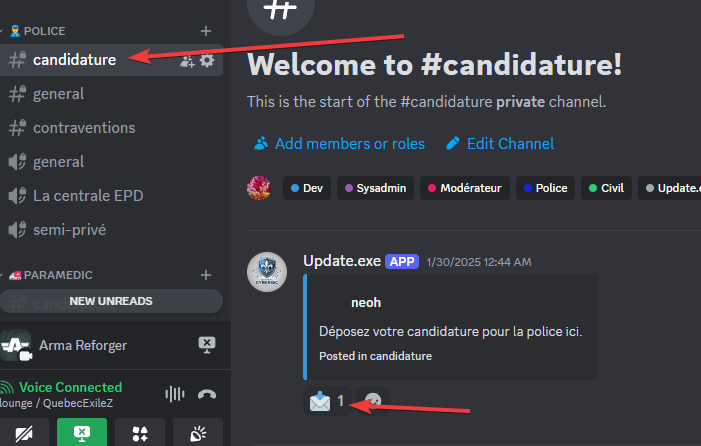Click the add reaction smiley icon
The width and height of the screenshot is (701, 446).
(373, 401)
